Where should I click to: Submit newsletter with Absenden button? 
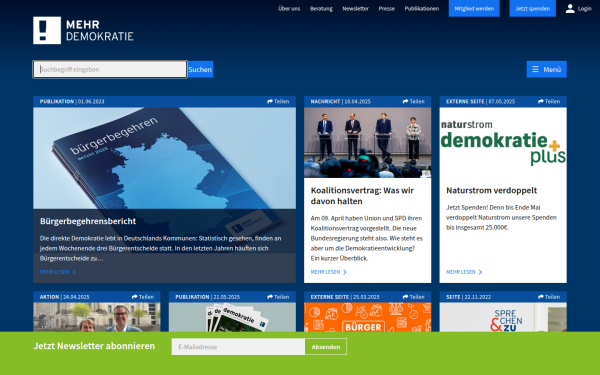point(326,347)
